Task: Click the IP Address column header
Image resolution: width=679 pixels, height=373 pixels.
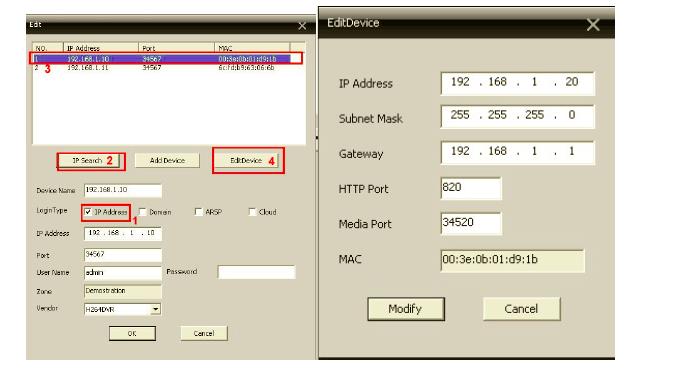Action: click(101, 48)
